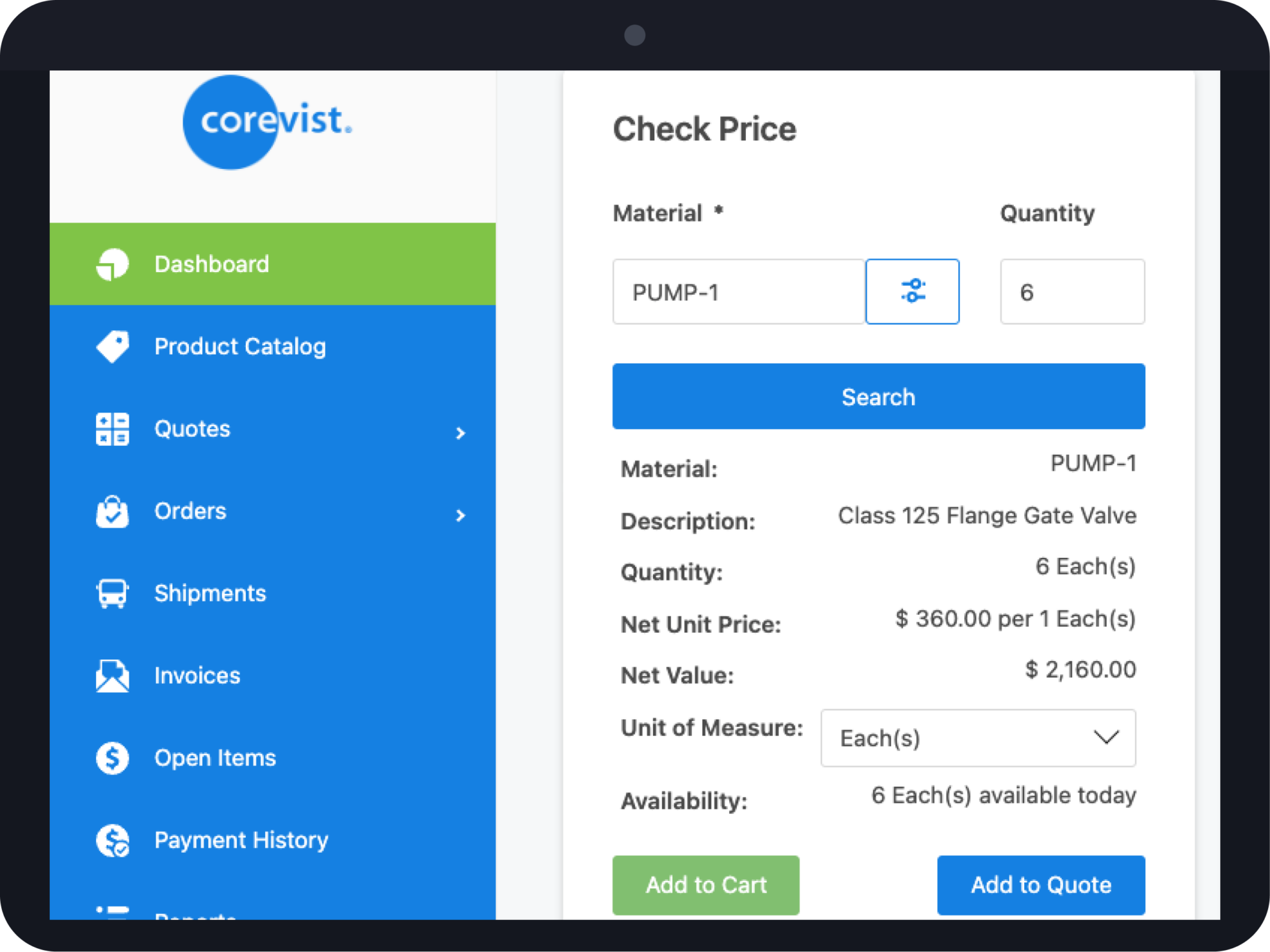Click the Orders shopping bag icon
Viewport: 1270px width, 952px height.
pos(113,511)
